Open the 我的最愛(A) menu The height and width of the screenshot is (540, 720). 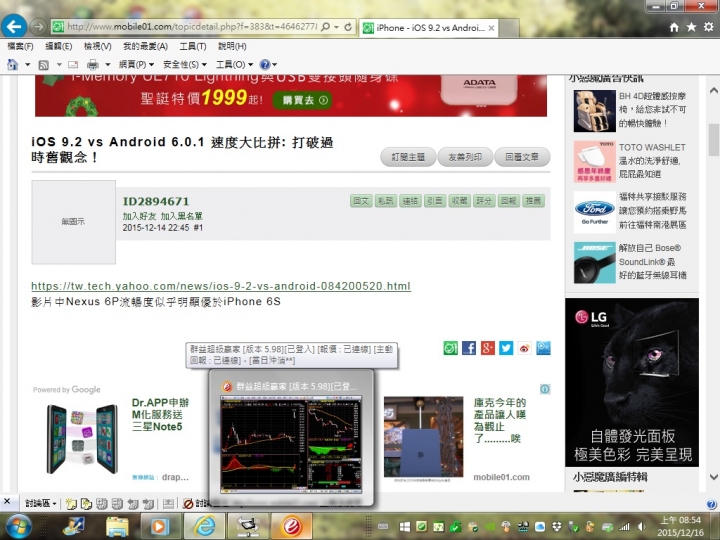point(145,46)
